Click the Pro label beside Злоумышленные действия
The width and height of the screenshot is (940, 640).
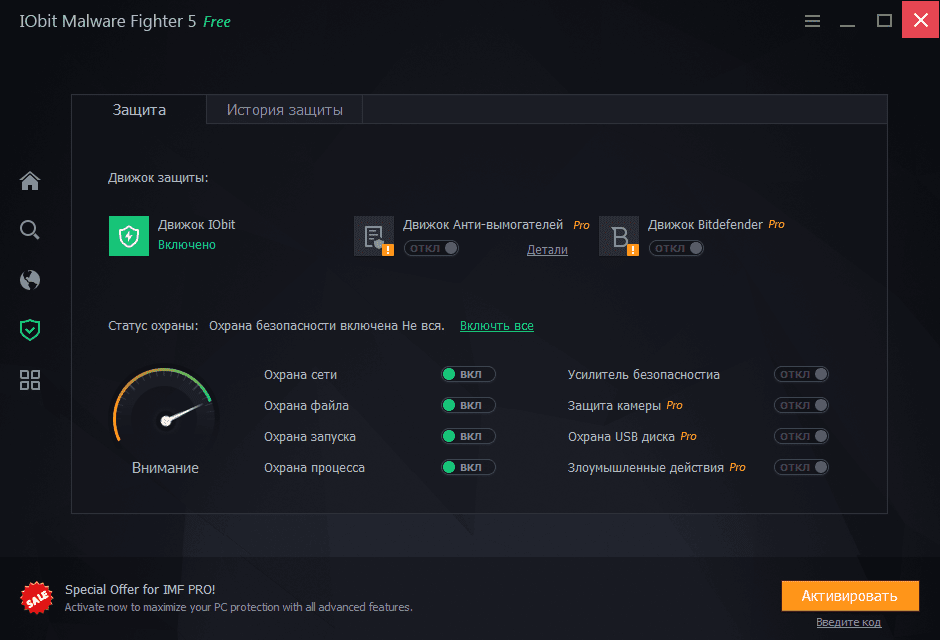737,467
